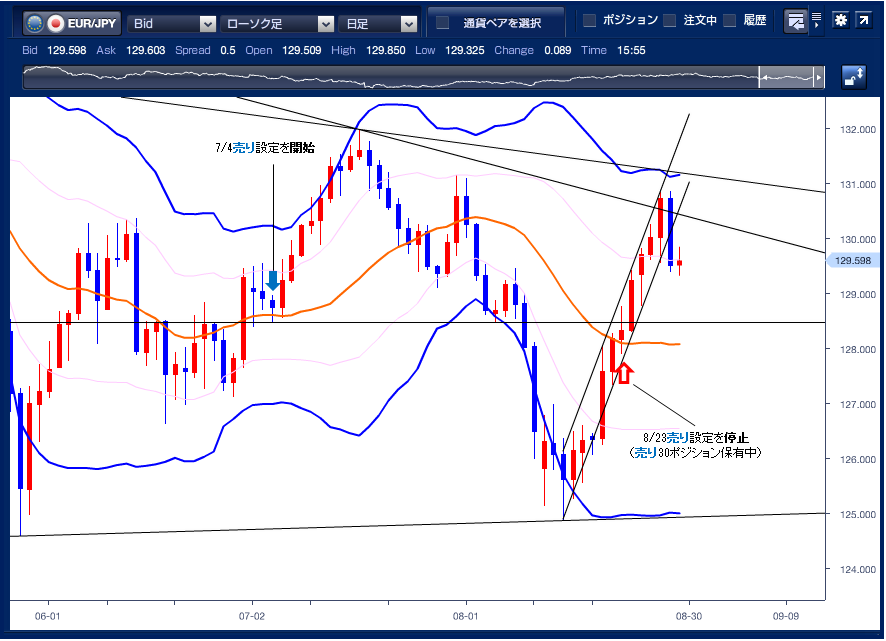Click the 08-01 date axis label
Image resolution: width=886 pixels, height=641 pixels.
point(466,616)
